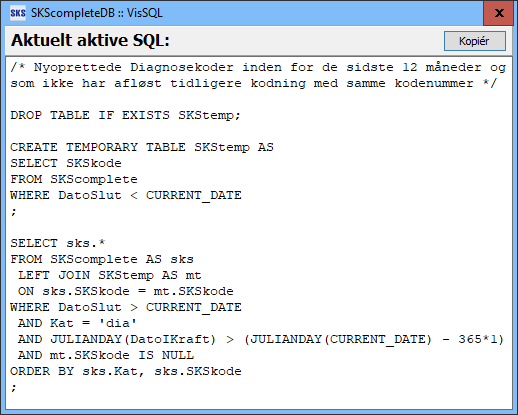
Task: Click the 'LEFT JOIN SKStemp AS mt' line
Action: tap(110, 275)
